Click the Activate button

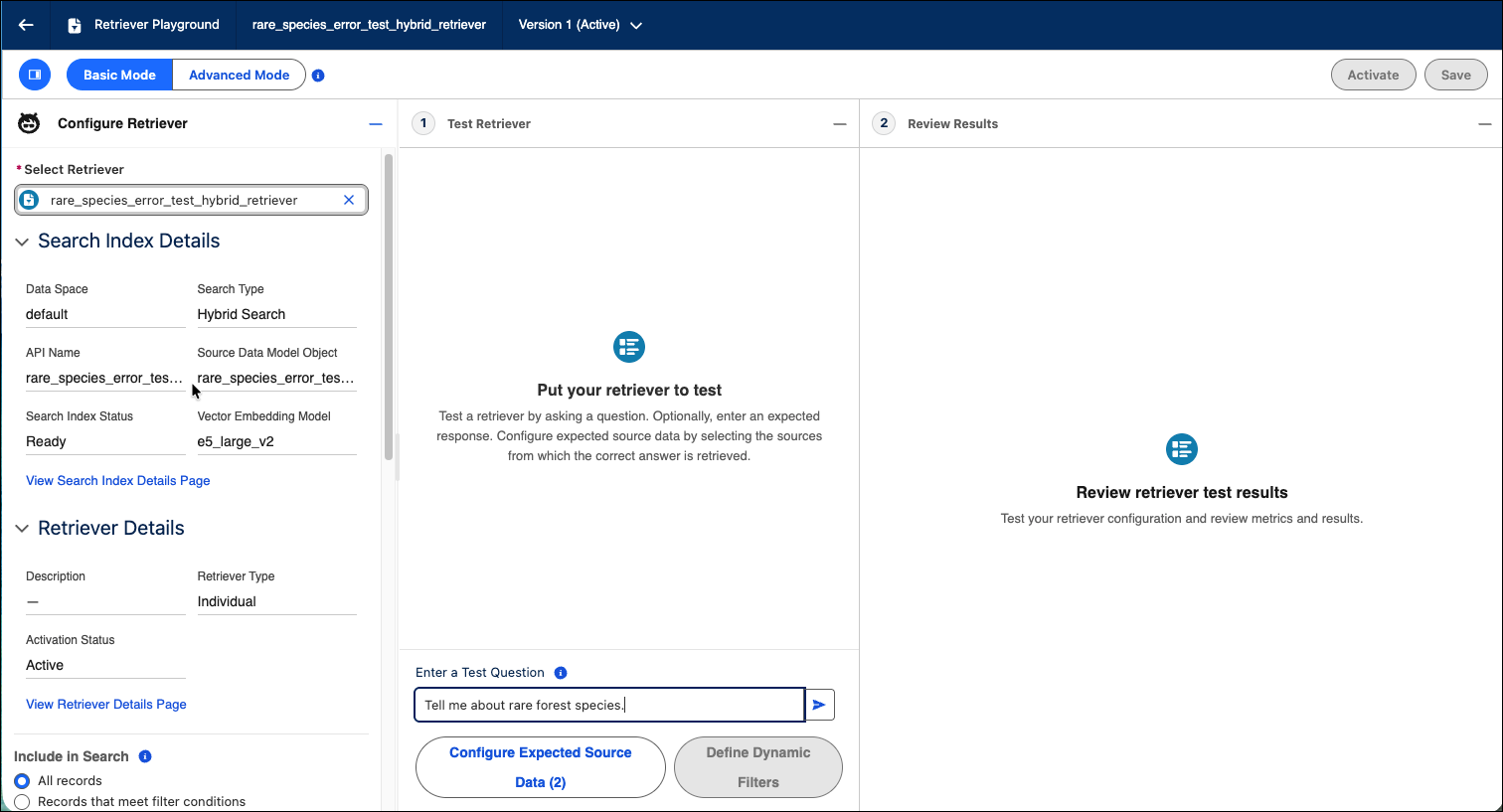coord(1373,75)
